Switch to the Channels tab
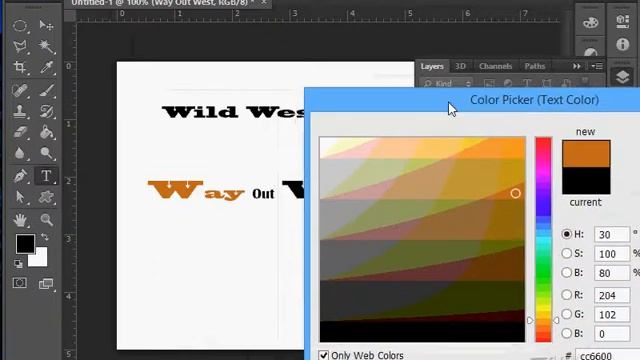The width and height of the screenshot is (640, 360). click(495, 66)
